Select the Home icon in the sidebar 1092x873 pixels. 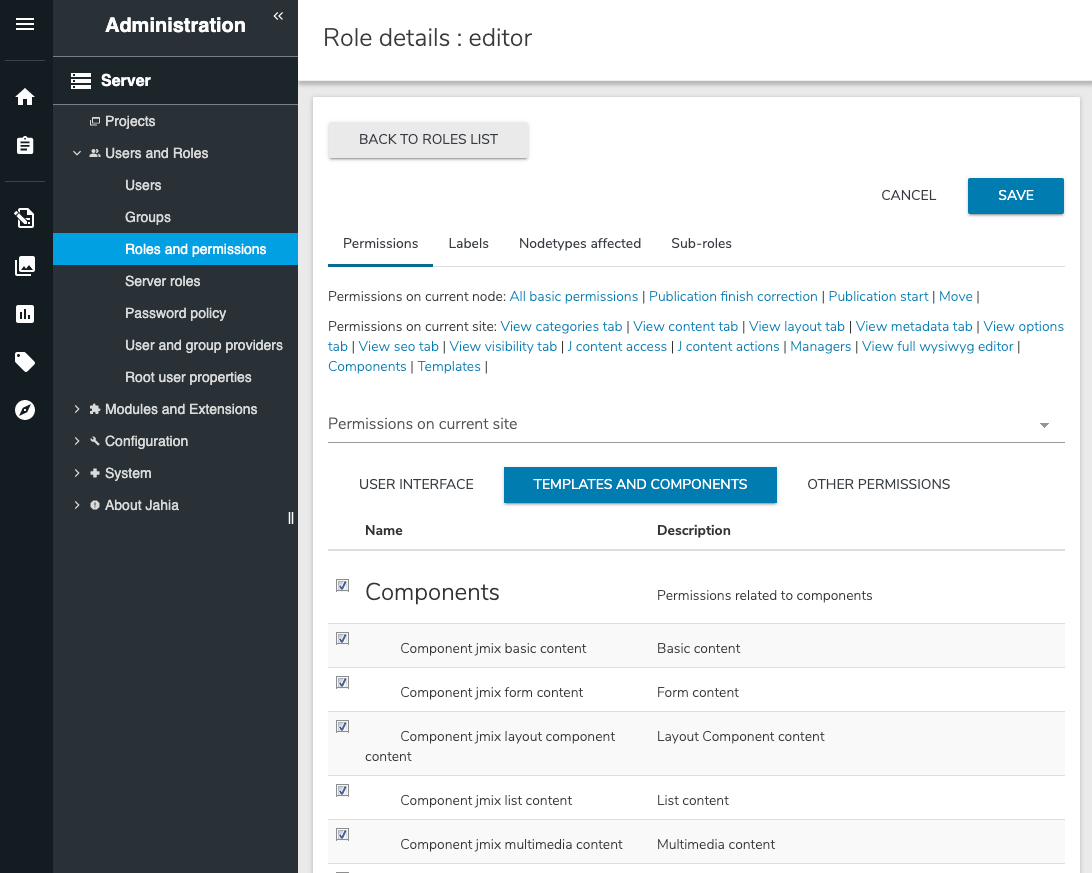pos(25,96)
